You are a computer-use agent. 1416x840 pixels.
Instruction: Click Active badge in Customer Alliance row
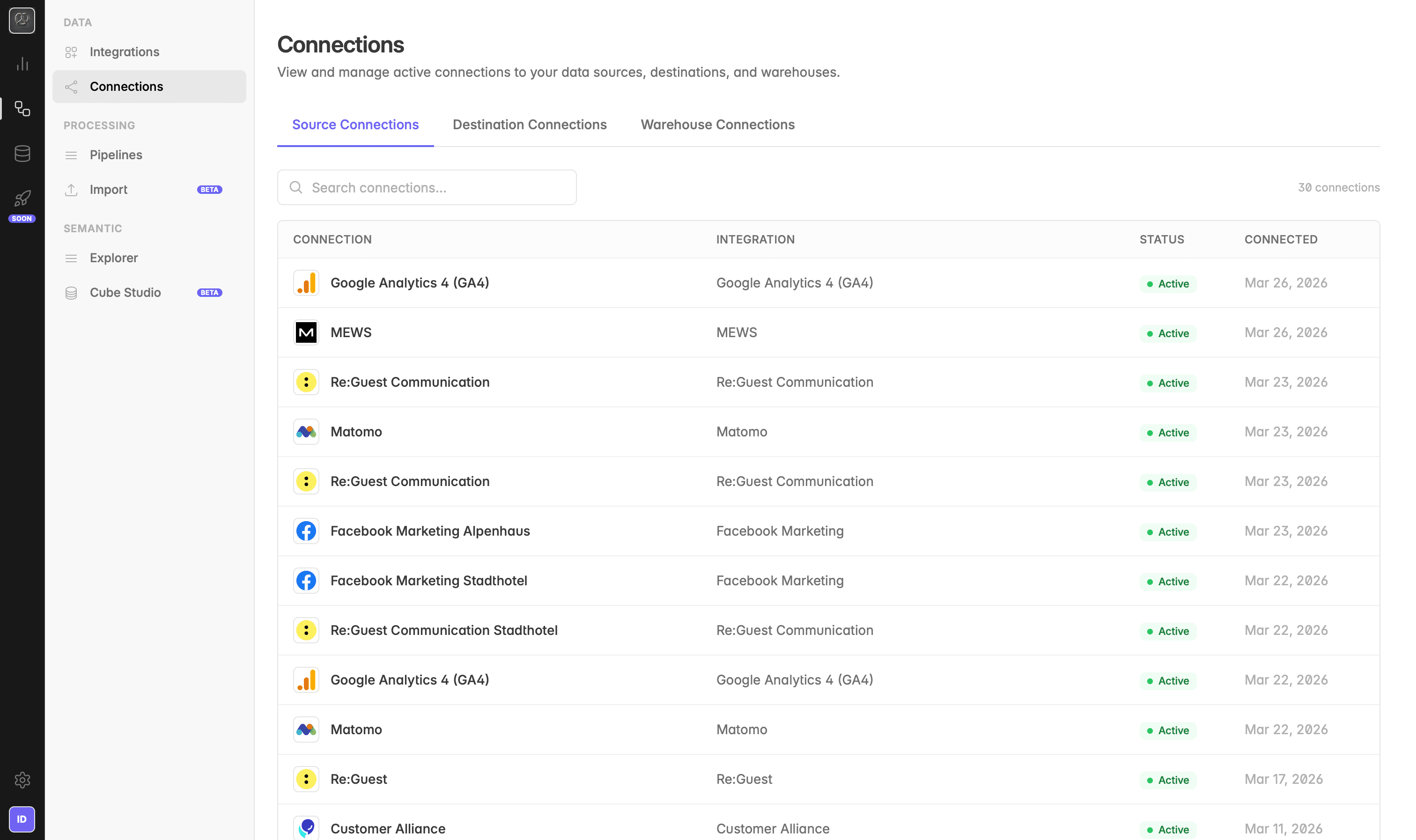click(1167, 830)
